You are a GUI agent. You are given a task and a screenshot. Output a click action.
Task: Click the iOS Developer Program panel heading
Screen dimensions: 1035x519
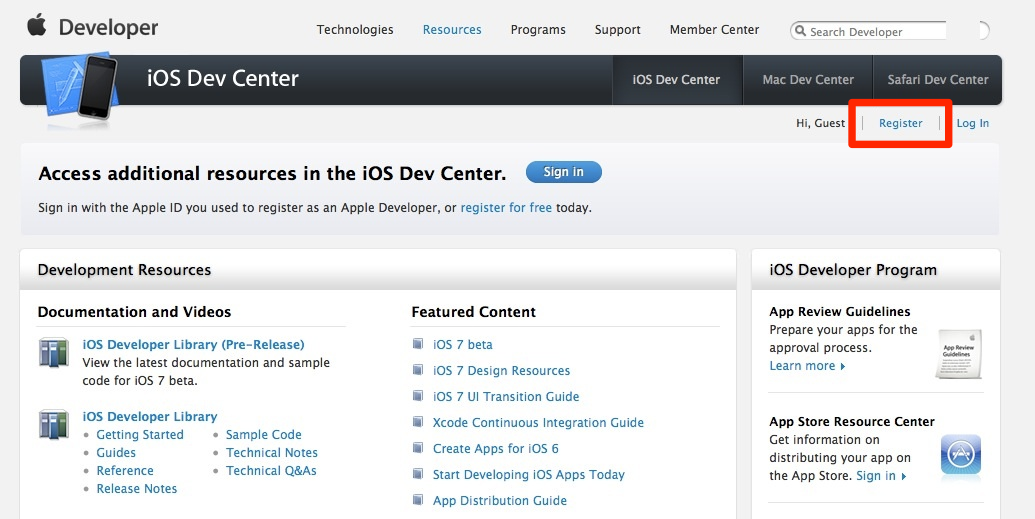pyautogui.click(x=853, y=269)
